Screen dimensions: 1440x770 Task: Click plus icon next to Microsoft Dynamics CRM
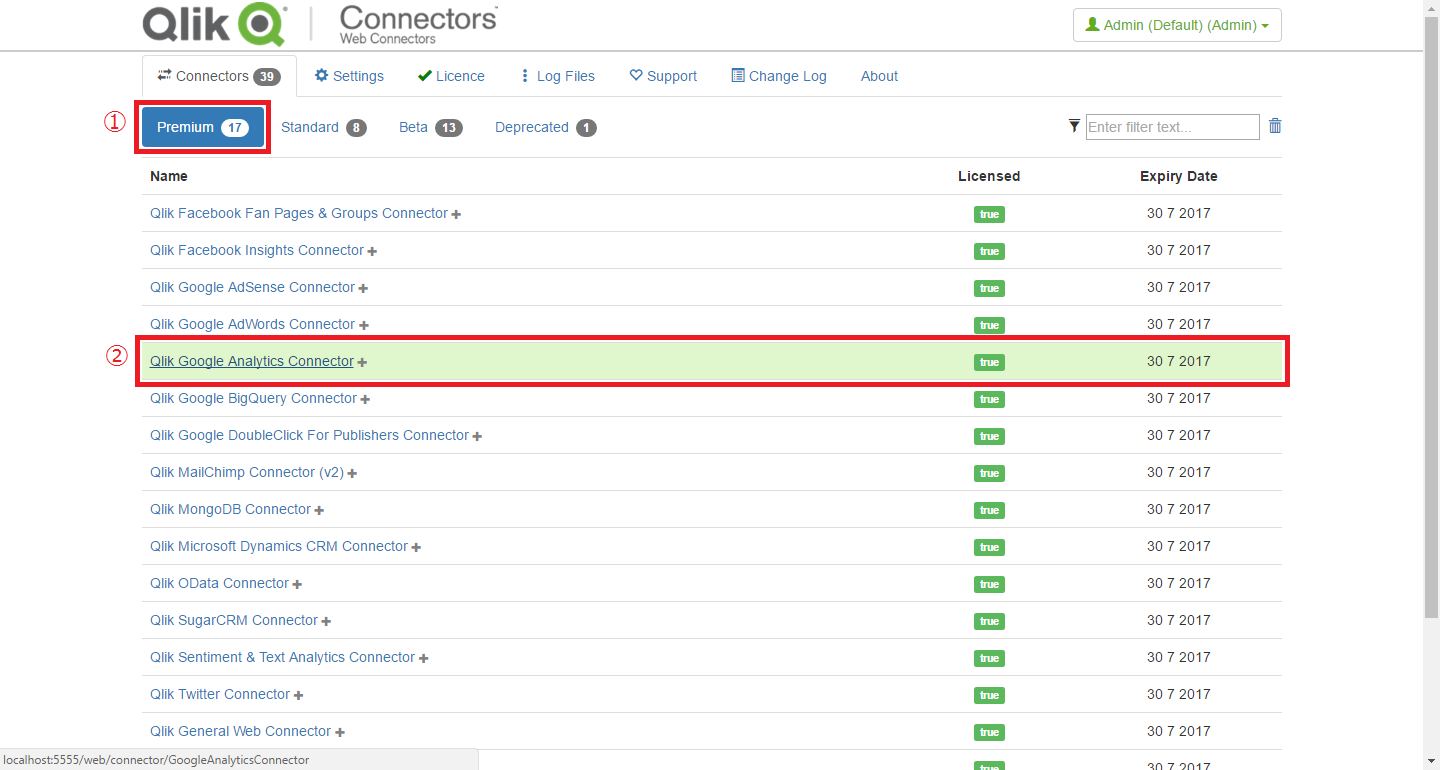pyautogui.click(x=416, y=548)
